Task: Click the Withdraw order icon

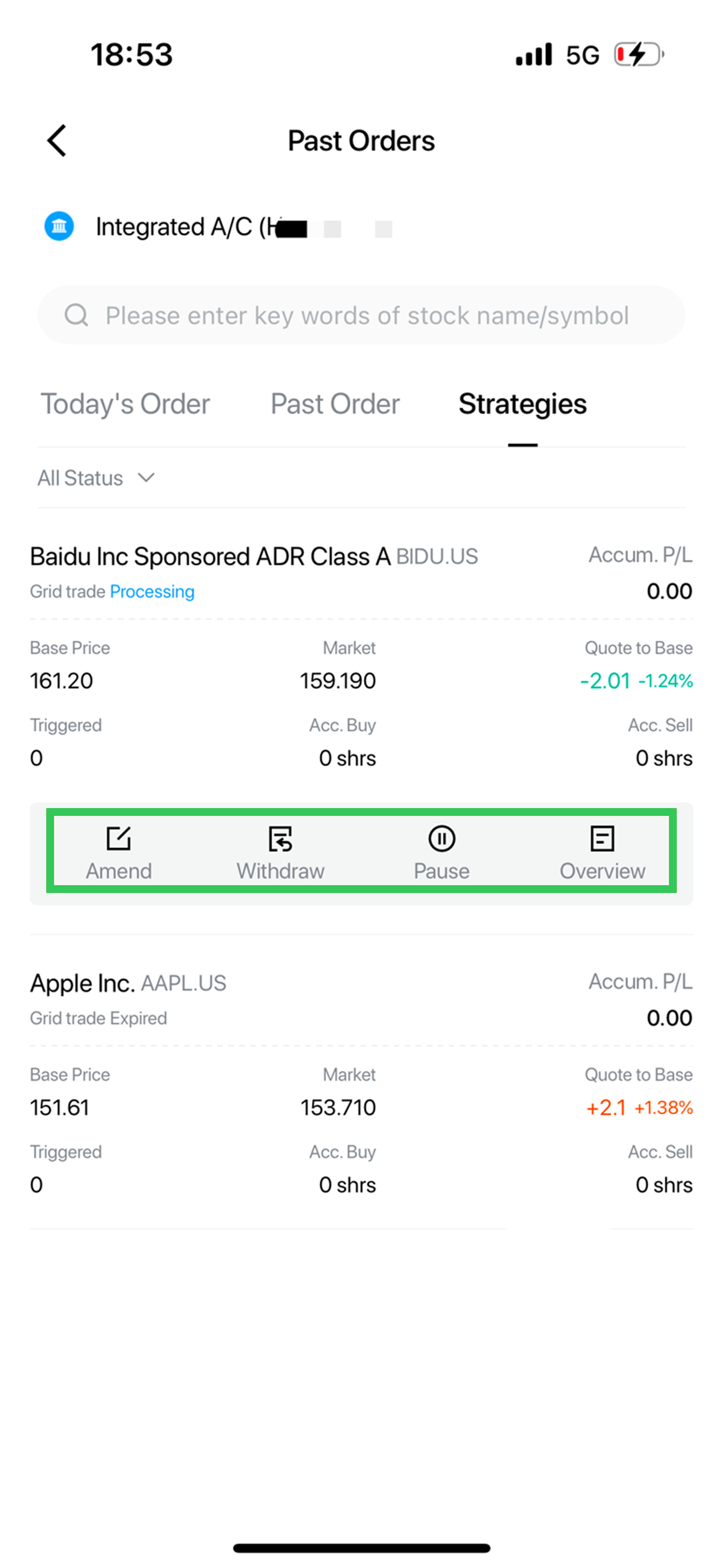Action: pos(281,839)
